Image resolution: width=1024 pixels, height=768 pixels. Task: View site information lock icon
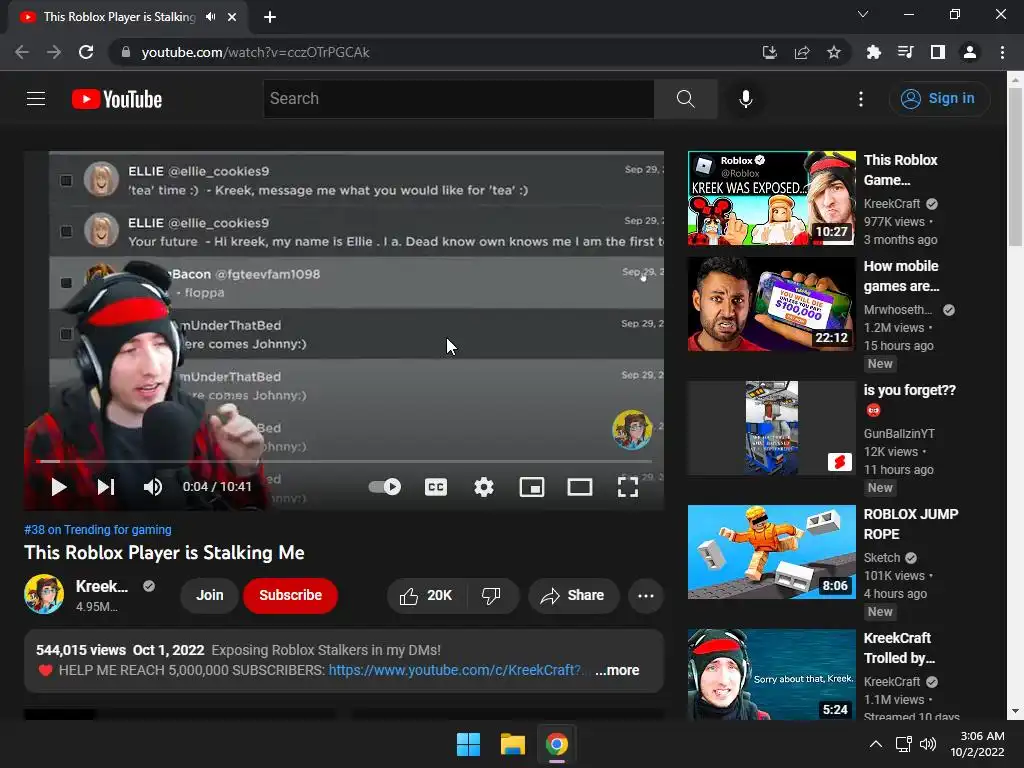click(126, 52)
